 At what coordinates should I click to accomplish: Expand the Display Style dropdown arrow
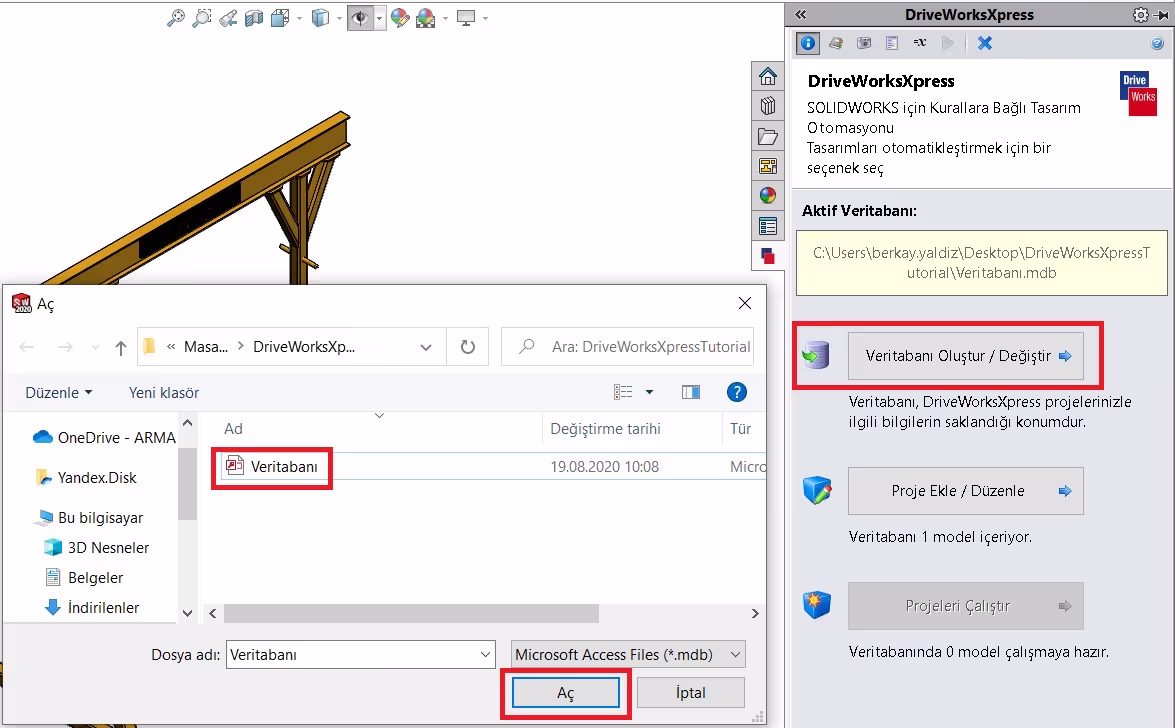click(339, 18)
